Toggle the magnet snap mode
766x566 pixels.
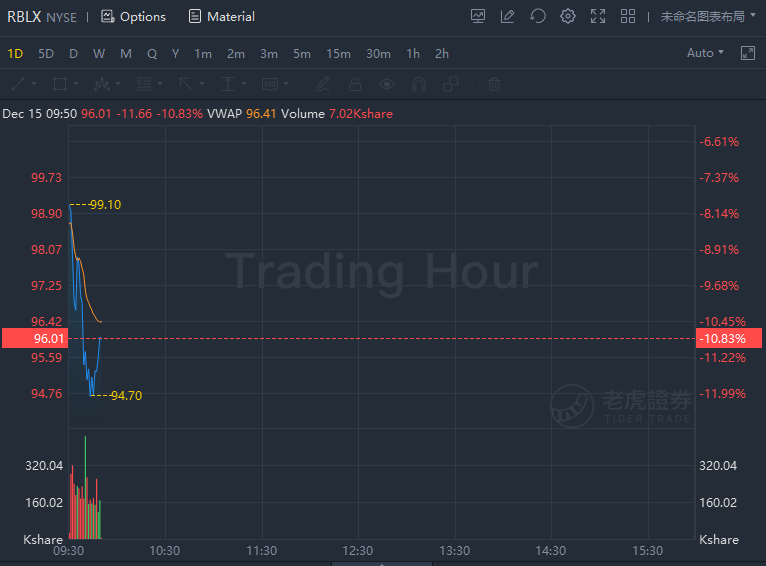tap(419, 84)
